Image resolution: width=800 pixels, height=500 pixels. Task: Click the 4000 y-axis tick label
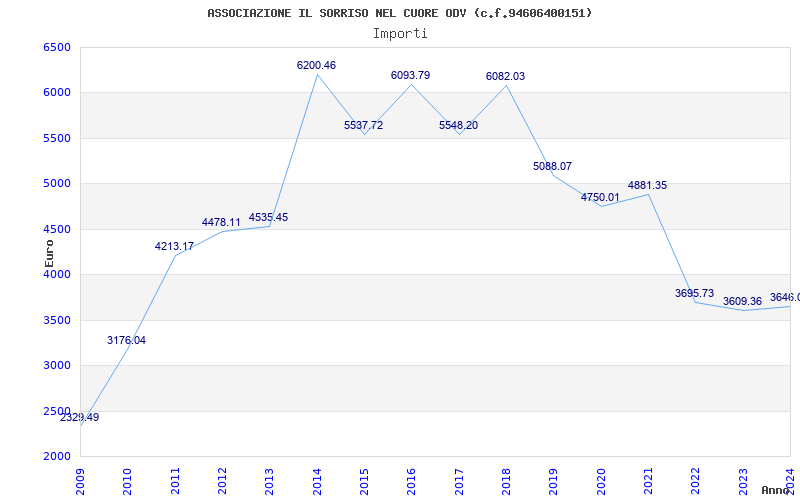pyautogui.click(x=57, y=274)
